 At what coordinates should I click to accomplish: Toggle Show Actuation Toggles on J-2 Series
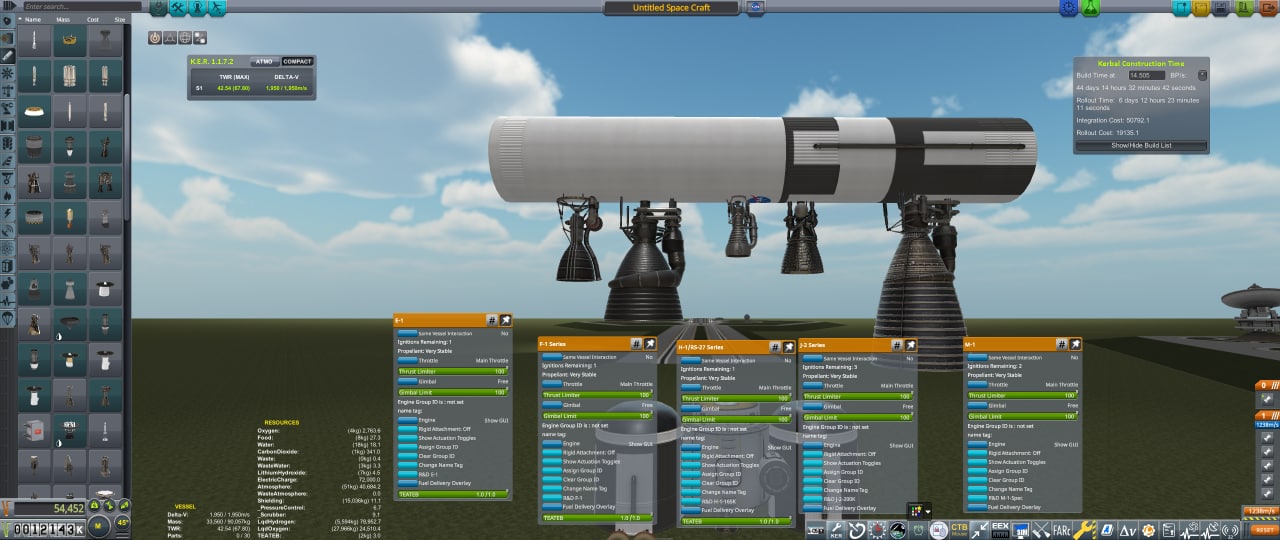(812, 463)
